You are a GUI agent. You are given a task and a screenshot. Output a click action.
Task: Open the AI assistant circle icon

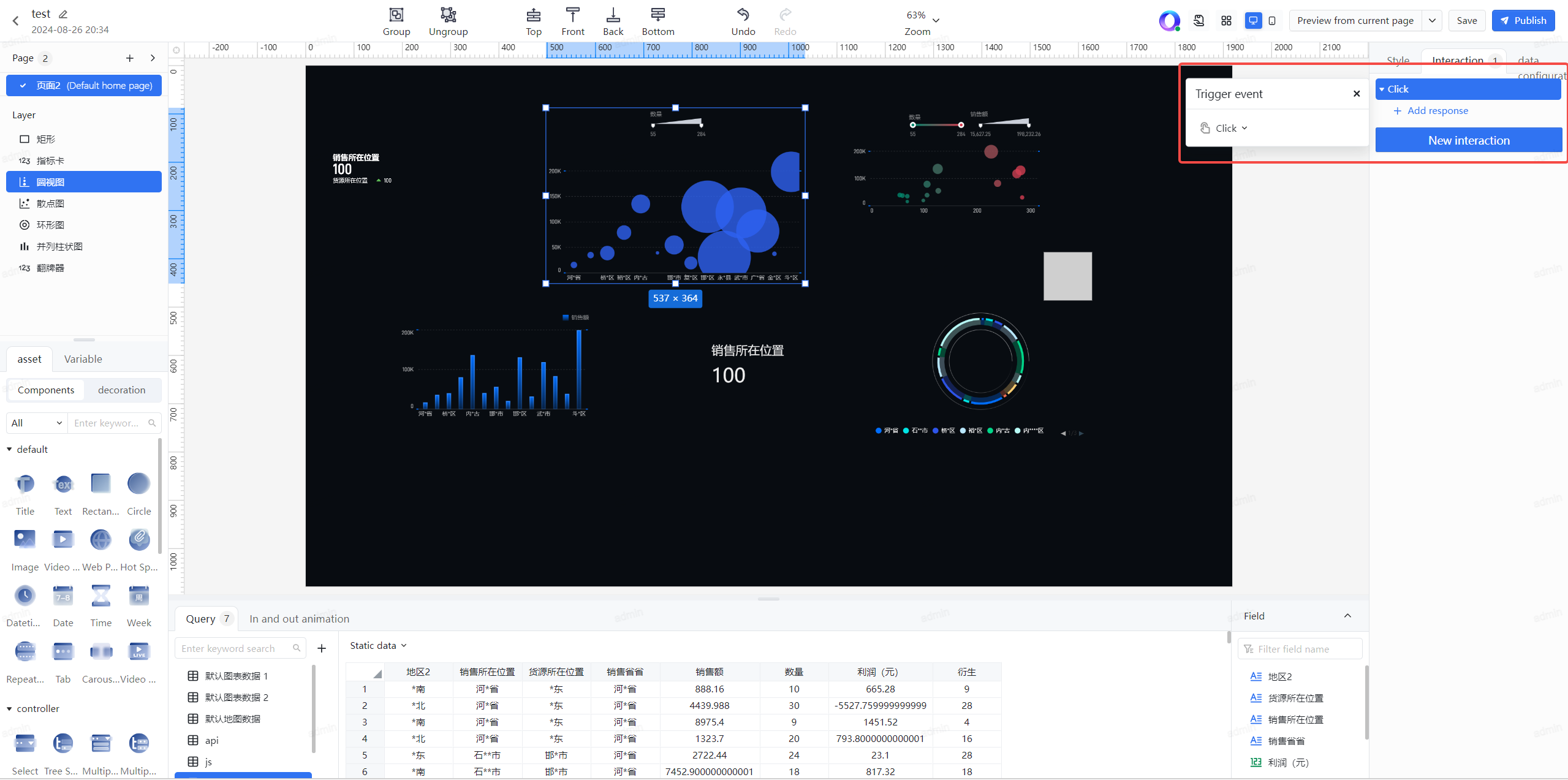point(1169,21)
